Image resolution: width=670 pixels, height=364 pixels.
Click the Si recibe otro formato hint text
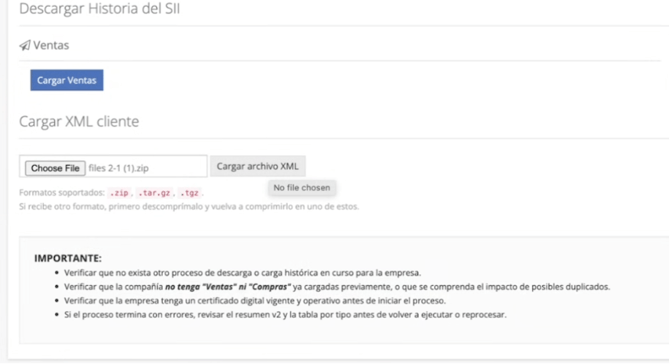(x=189, y=206)
